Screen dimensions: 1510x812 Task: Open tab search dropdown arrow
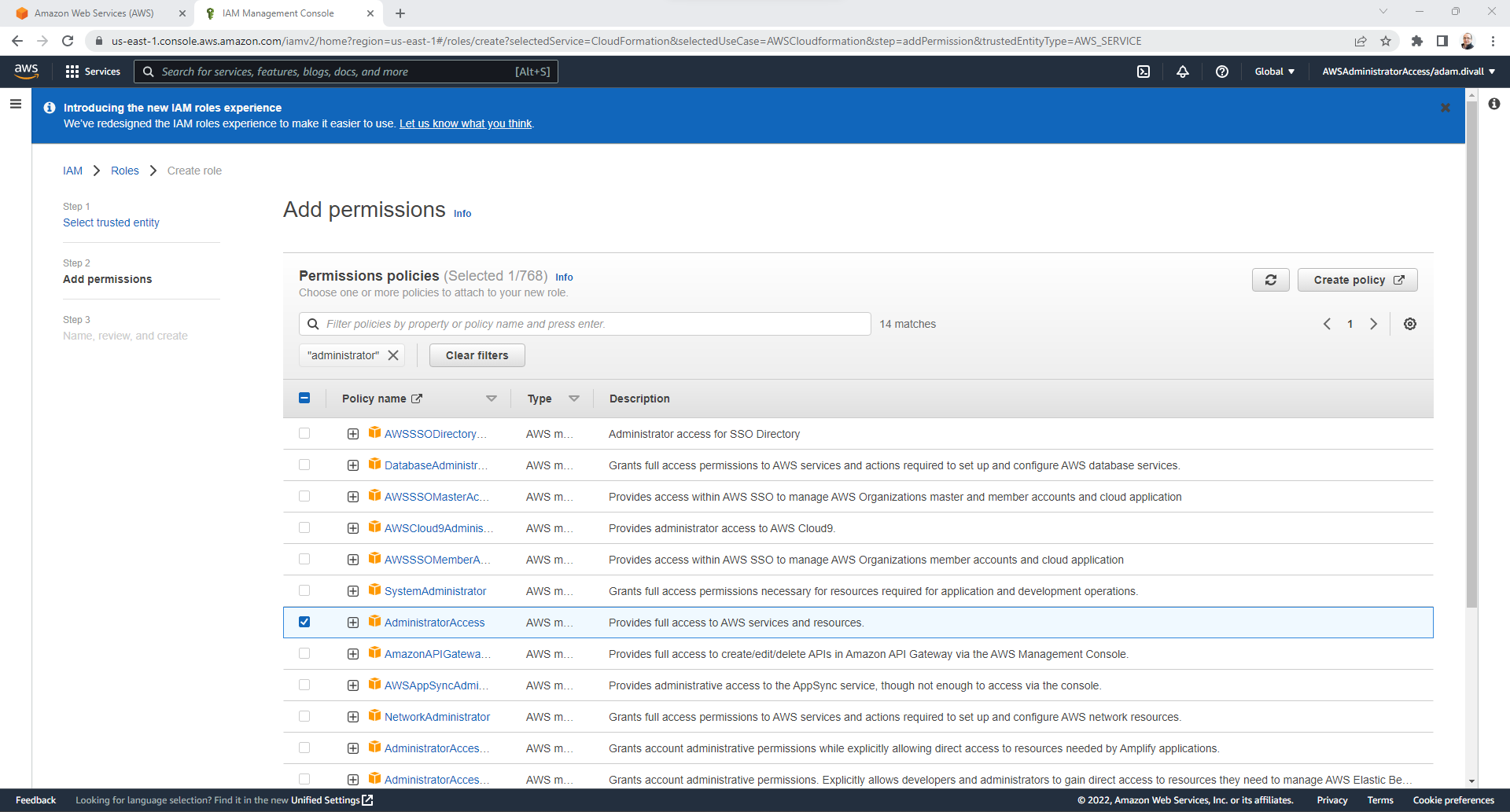pyautogui.click(x=1383, y=11)
